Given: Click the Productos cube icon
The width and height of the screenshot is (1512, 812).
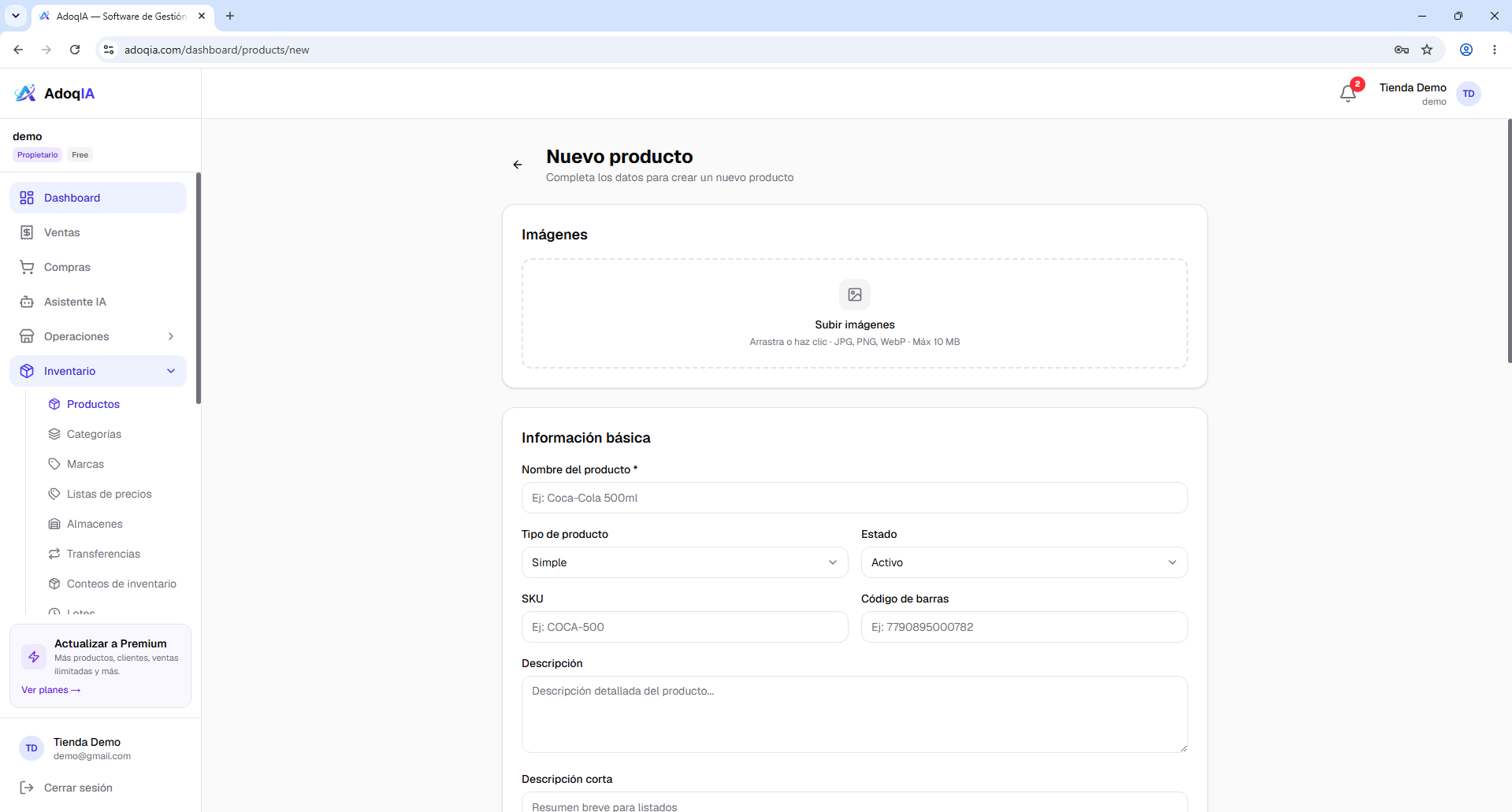Looking at the screenshot, I should pyautogui.click(x=54, y=404).
